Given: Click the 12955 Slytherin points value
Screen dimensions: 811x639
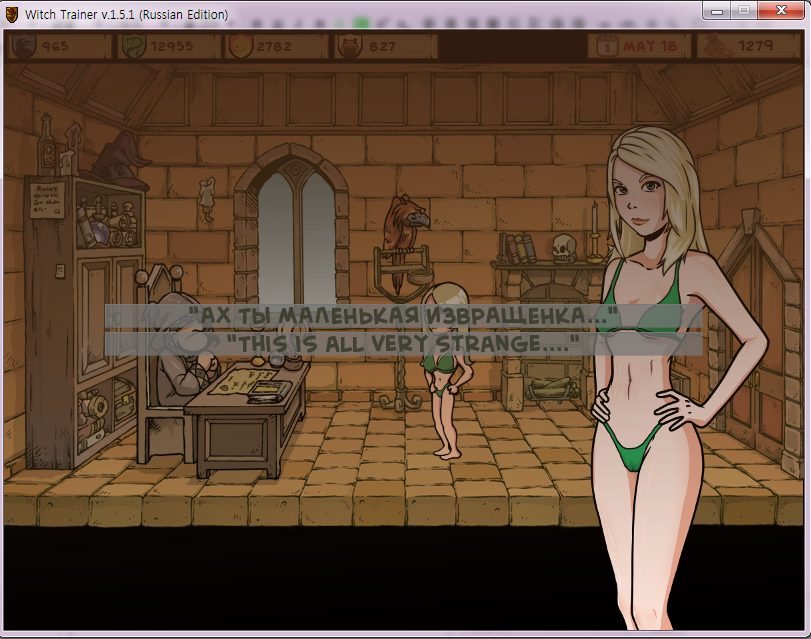Looking at the screenshot, I should click(172, 47).
